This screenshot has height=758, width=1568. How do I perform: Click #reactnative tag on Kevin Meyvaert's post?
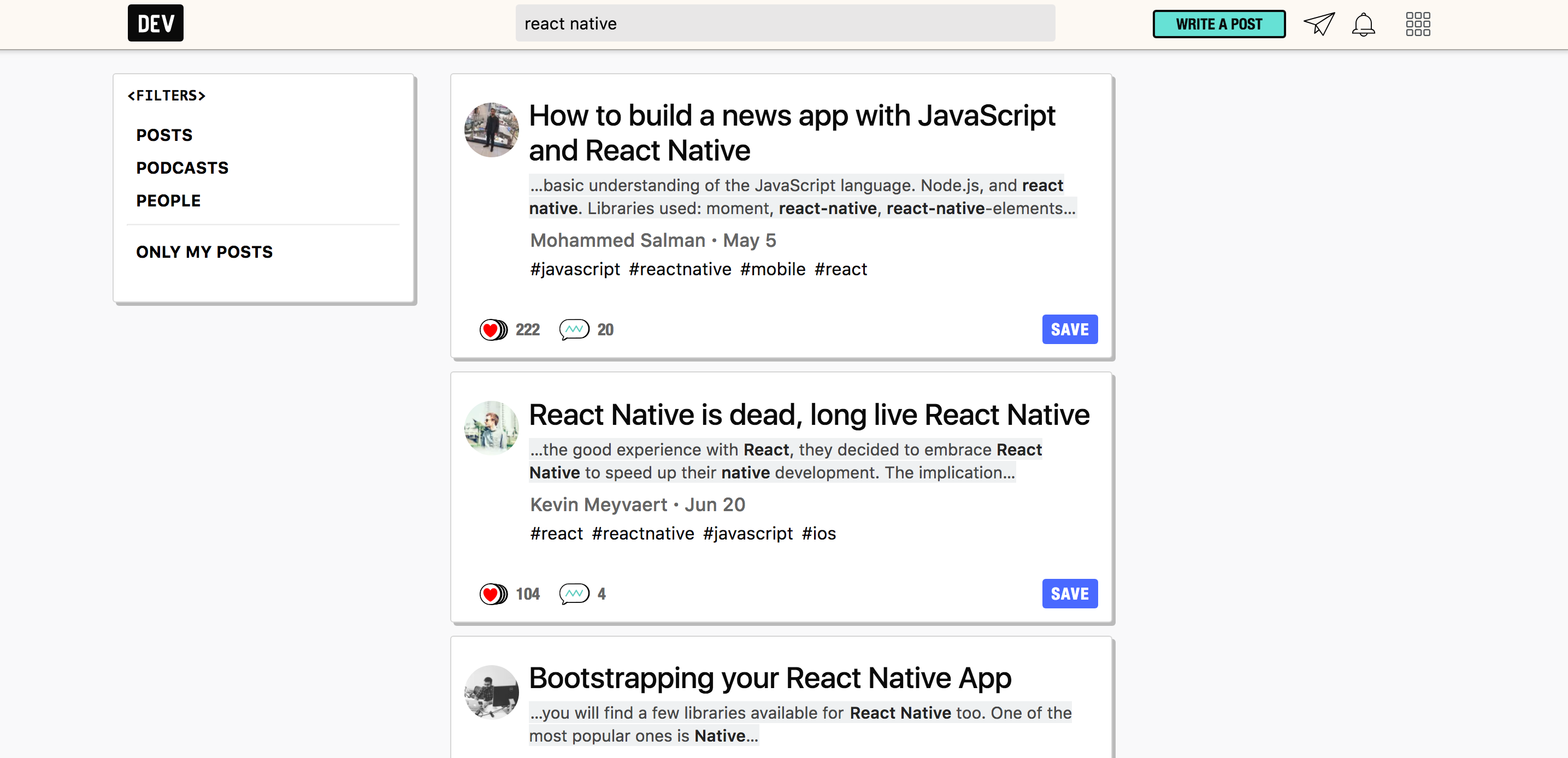click(643, 534)
